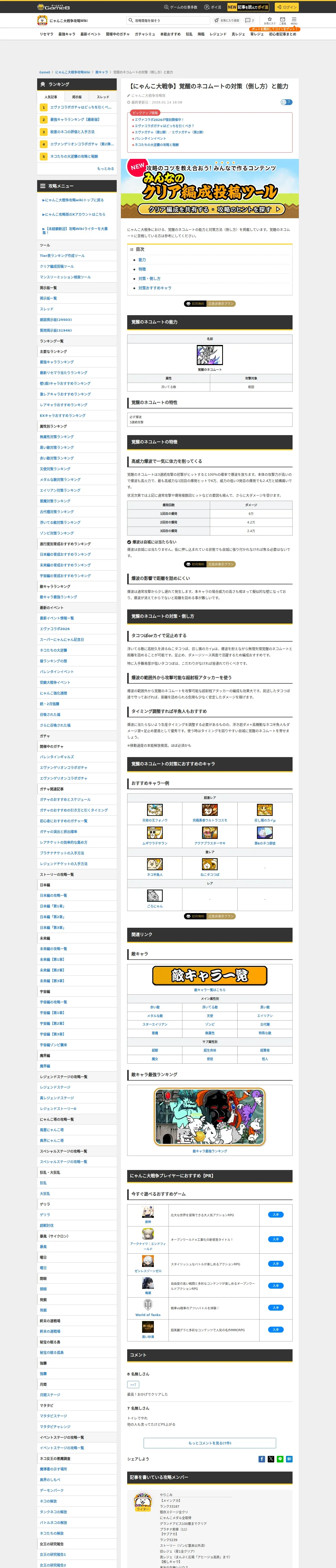Click メタルな敵 in enemy attribute table
The width and height of the screenshot is (336, 1568).
coord(155,1015)
